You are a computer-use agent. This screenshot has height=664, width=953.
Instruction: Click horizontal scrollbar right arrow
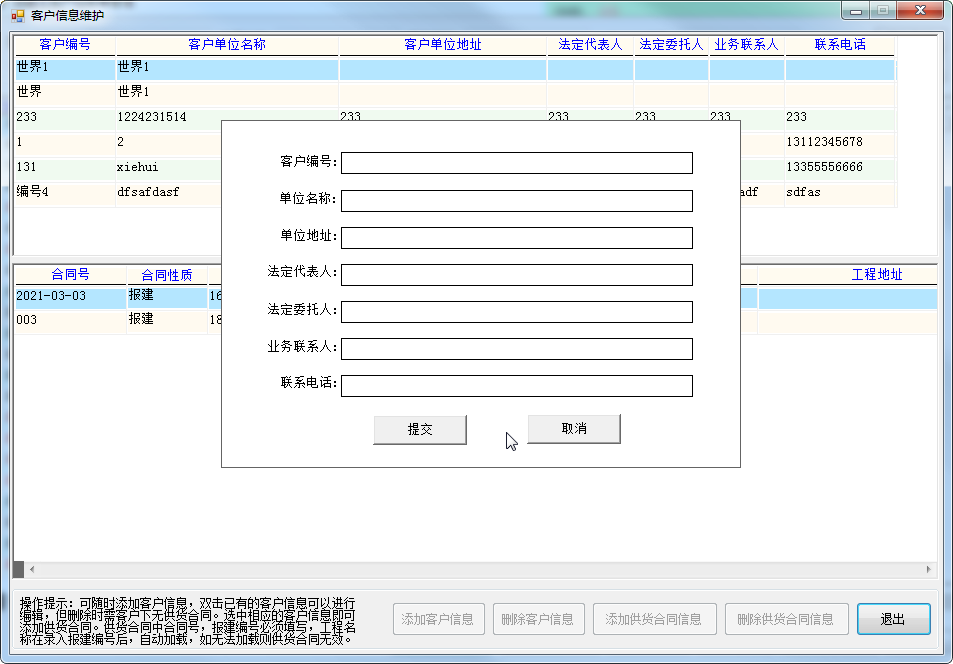click(929, 569)
